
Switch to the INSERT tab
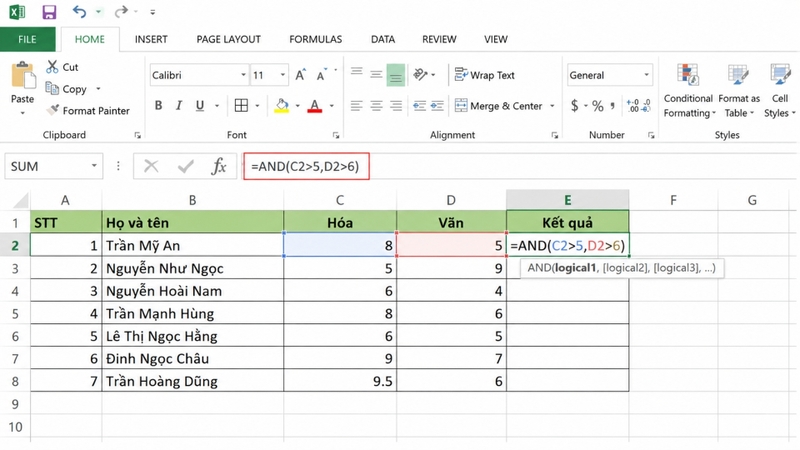tap(151, 39)
